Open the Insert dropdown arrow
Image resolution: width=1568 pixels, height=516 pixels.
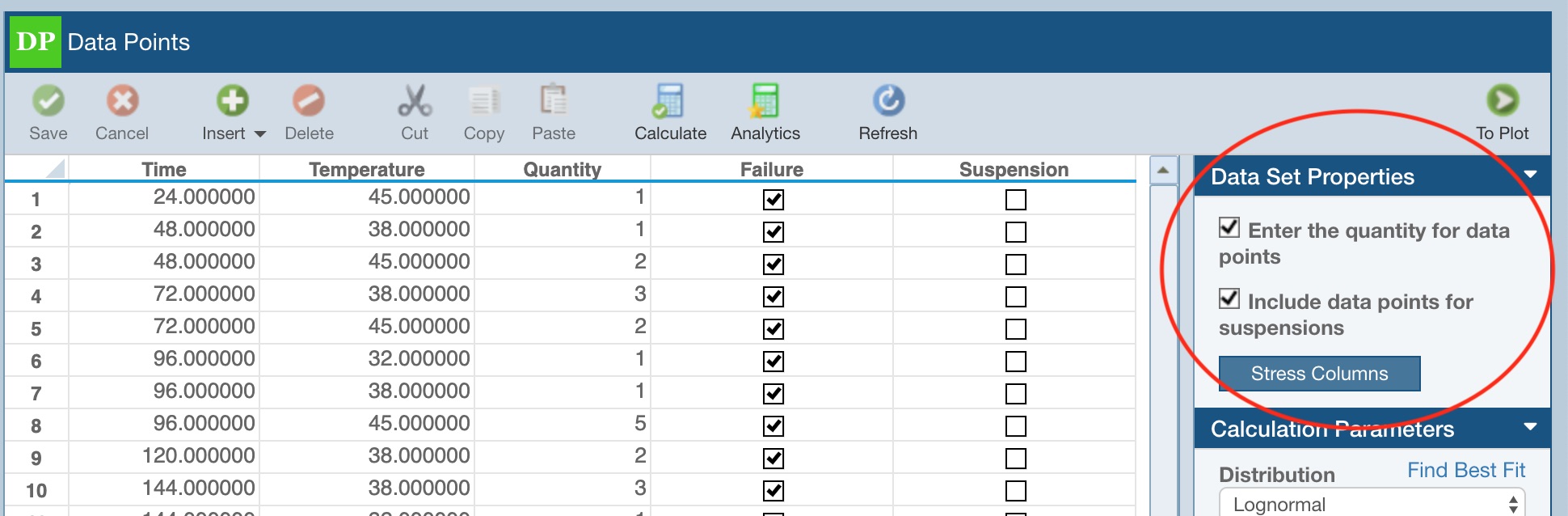pyautogui.click(x=260, y=134)
